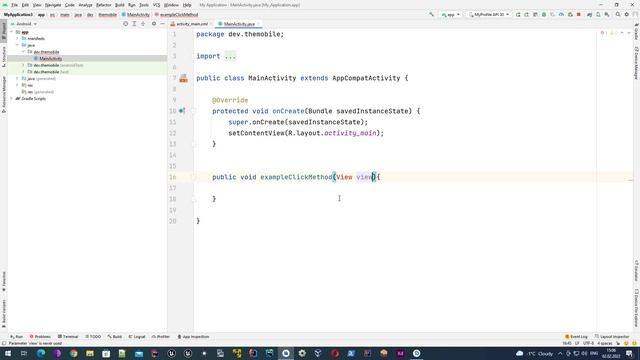Click the rerun app icon in toolbar
This screenshot has width=640, height=360.
[x=518, y=15]
